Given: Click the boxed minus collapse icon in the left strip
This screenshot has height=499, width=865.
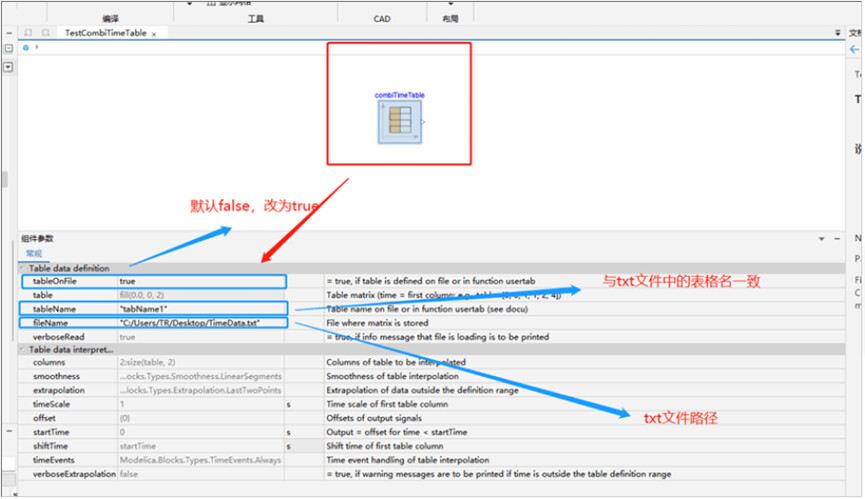Looking at the screenshot, I should pos(9,49).
